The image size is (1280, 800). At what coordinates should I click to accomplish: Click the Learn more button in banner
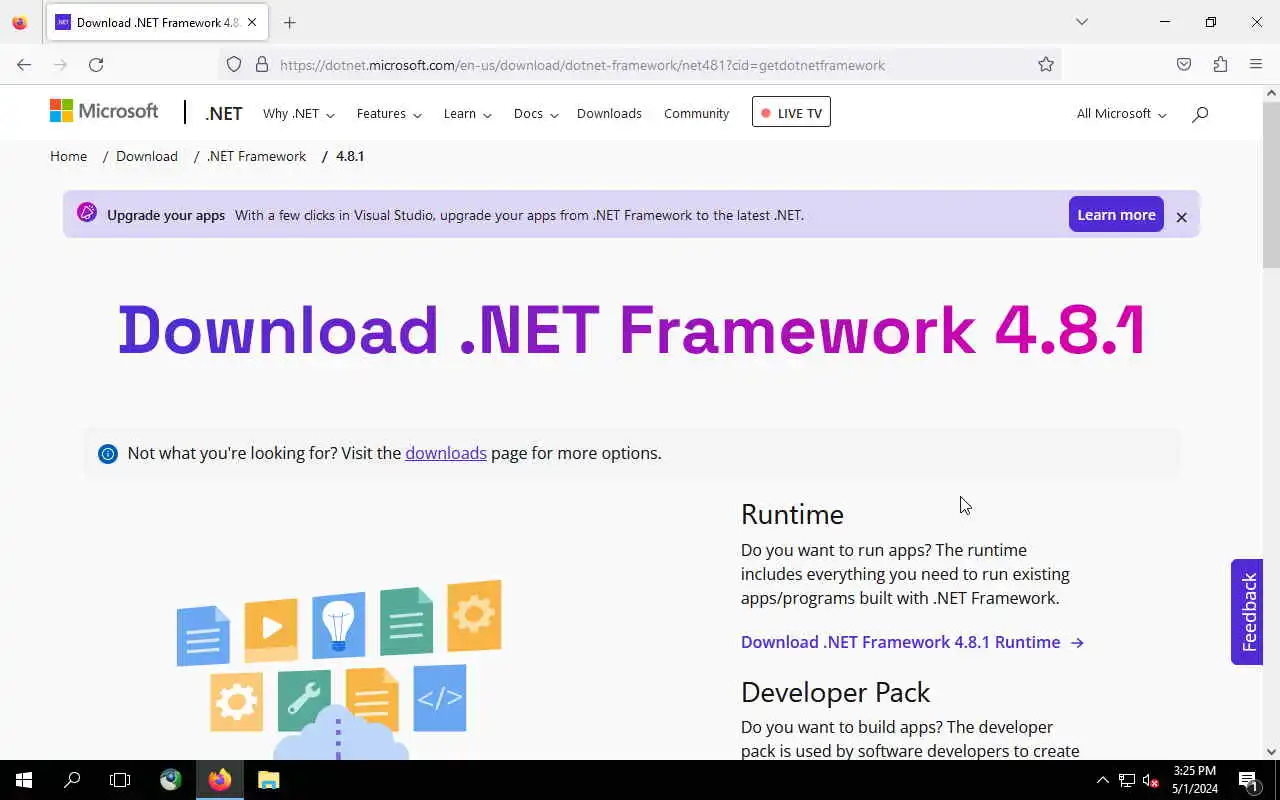(1116, 214)
